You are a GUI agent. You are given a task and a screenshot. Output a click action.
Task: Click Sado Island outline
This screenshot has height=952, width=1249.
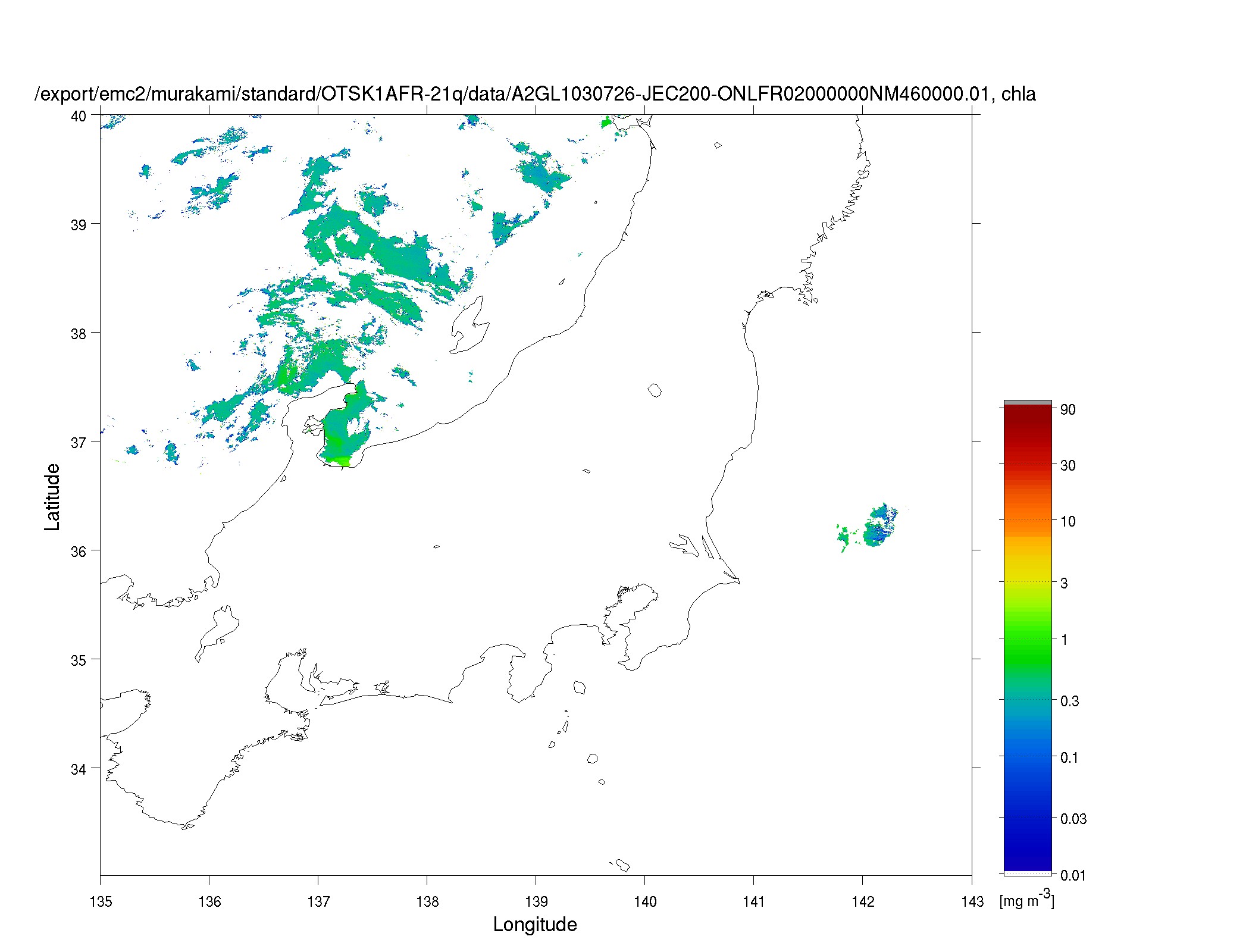[469, 325]
